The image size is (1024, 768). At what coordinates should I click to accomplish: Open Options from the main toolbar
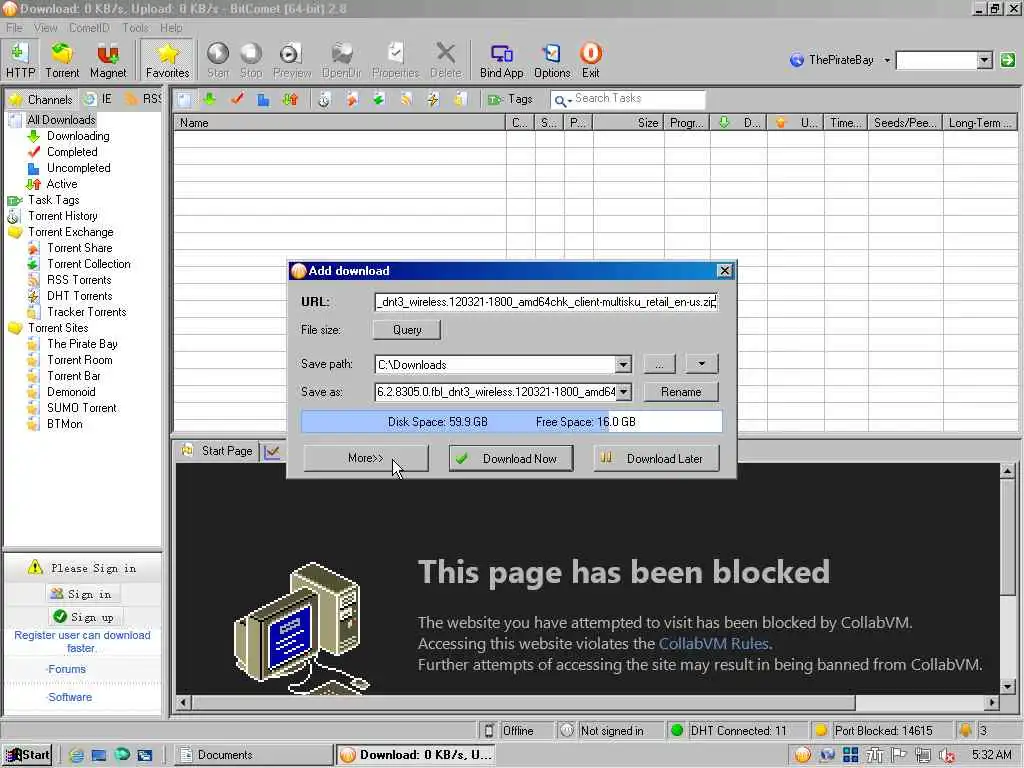(552, 60)
